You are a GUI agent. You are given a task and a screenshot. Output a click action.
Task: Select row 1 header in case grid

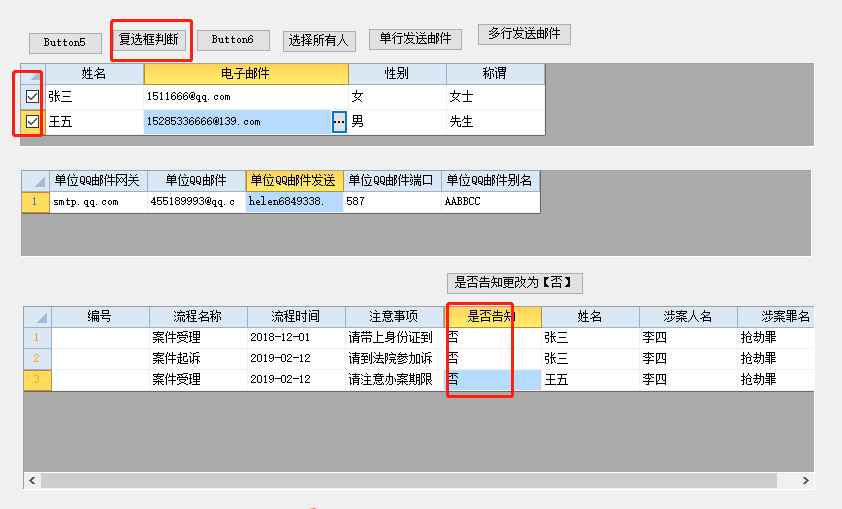click(38, 338)
